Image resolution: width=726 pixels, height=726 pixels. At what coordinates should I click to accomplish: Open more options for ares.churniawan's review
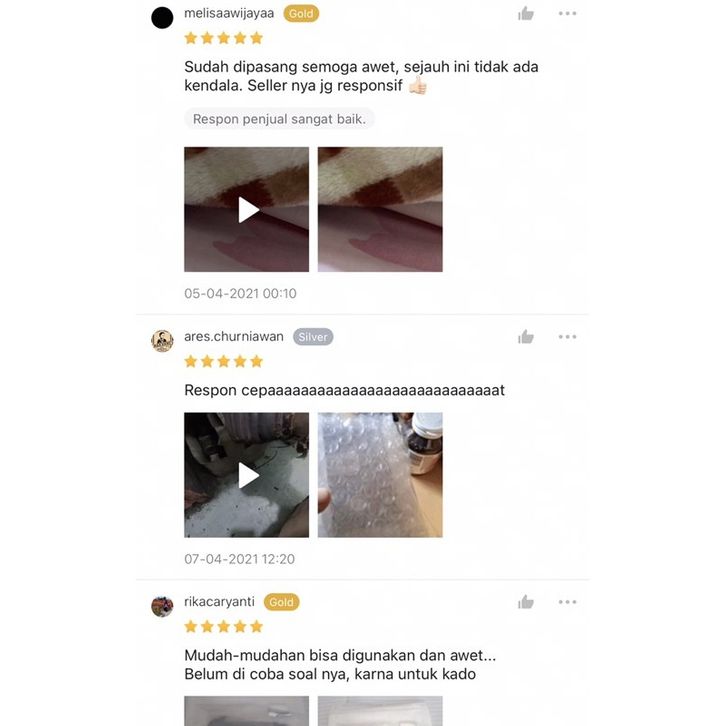tap(567, 337)
